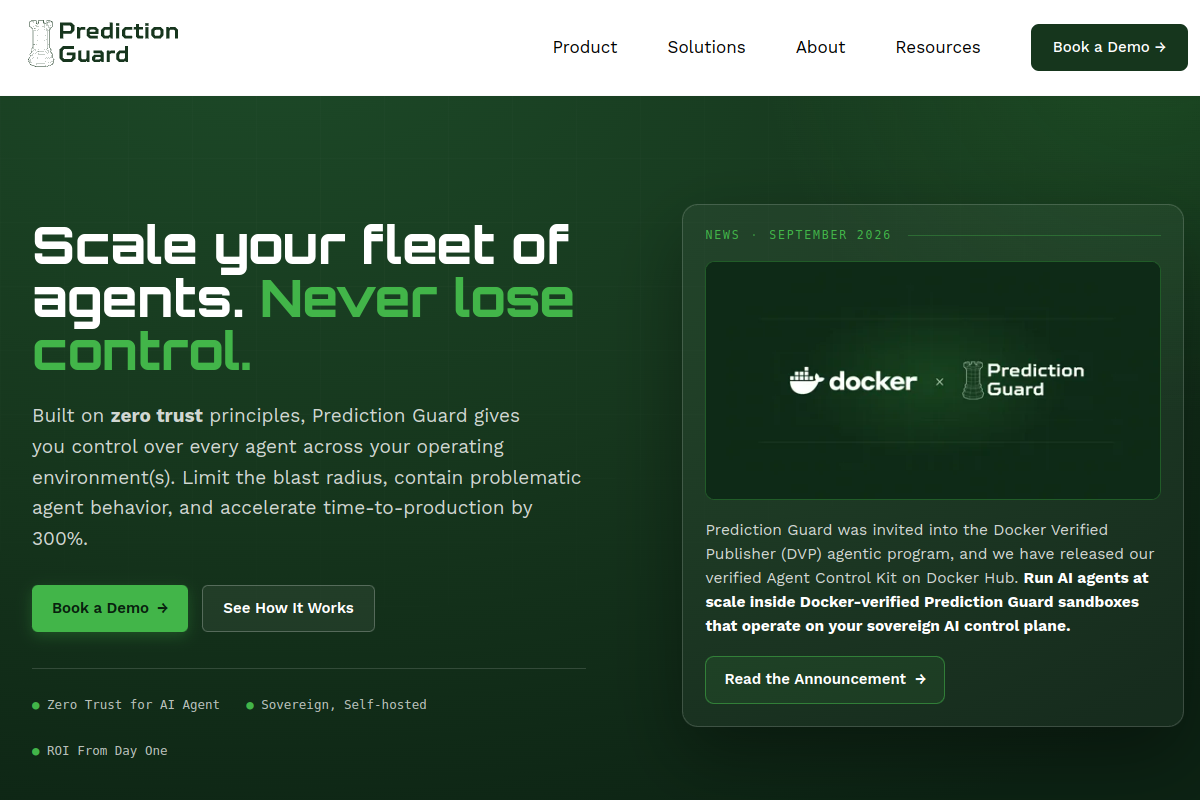Click the Docker and Prediction Guard banner image

tap(933, 381)
